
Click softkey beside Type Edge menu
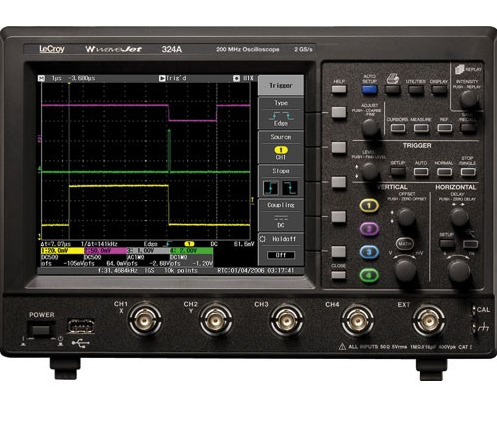coord(339,112)
